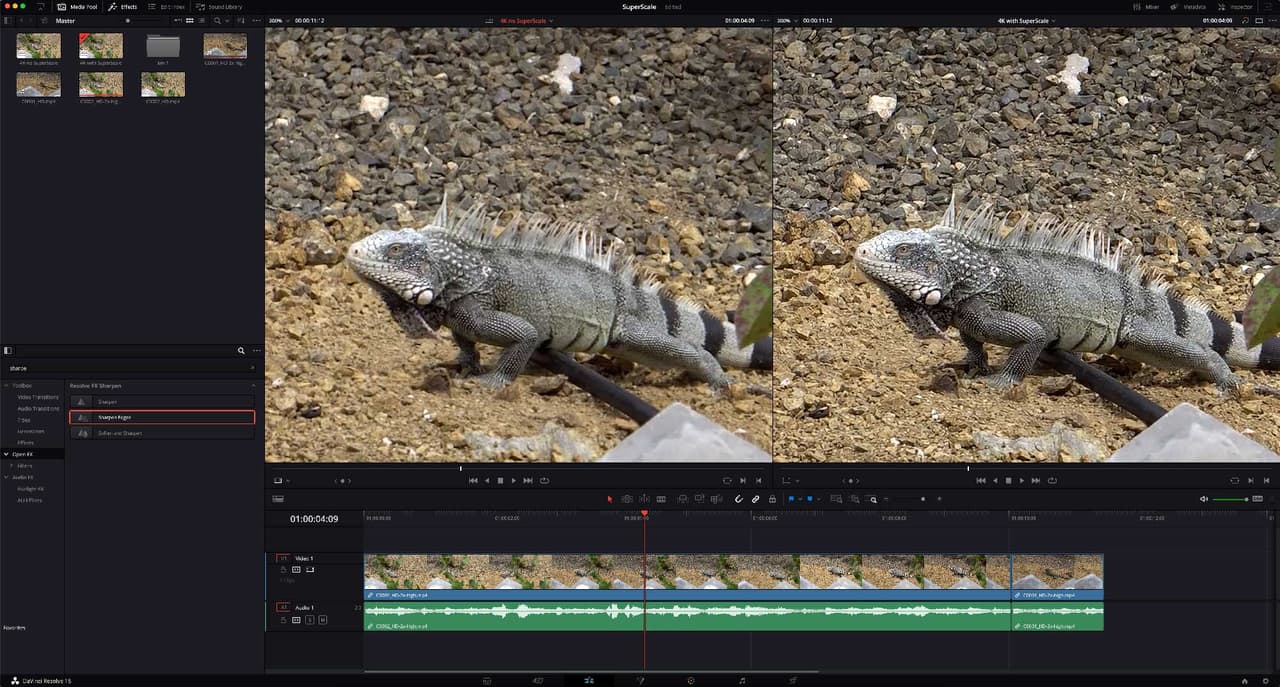The height and width of the screenshot is (687, 1280).
Task: Expand the Toolbox tree category
Action: 6,385
